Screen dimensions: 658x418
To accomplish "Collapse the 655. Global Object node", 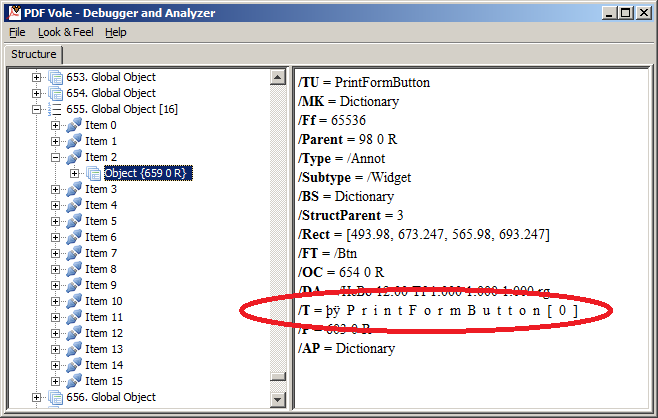I will [x=37, y=109].
